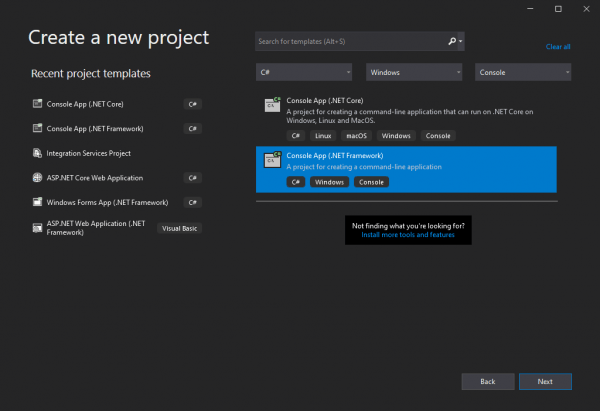Viewport: 600px width, 411px height.
Task: Click highlighted Console App (.NET Framework) result icon
Action: pyautogui.click(x=271, y=159)
